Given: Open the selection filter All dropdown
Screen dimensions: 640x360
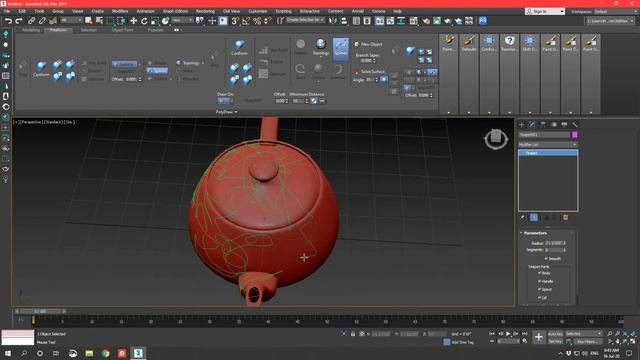Looking at the screenshot, I should pos(71,20).
